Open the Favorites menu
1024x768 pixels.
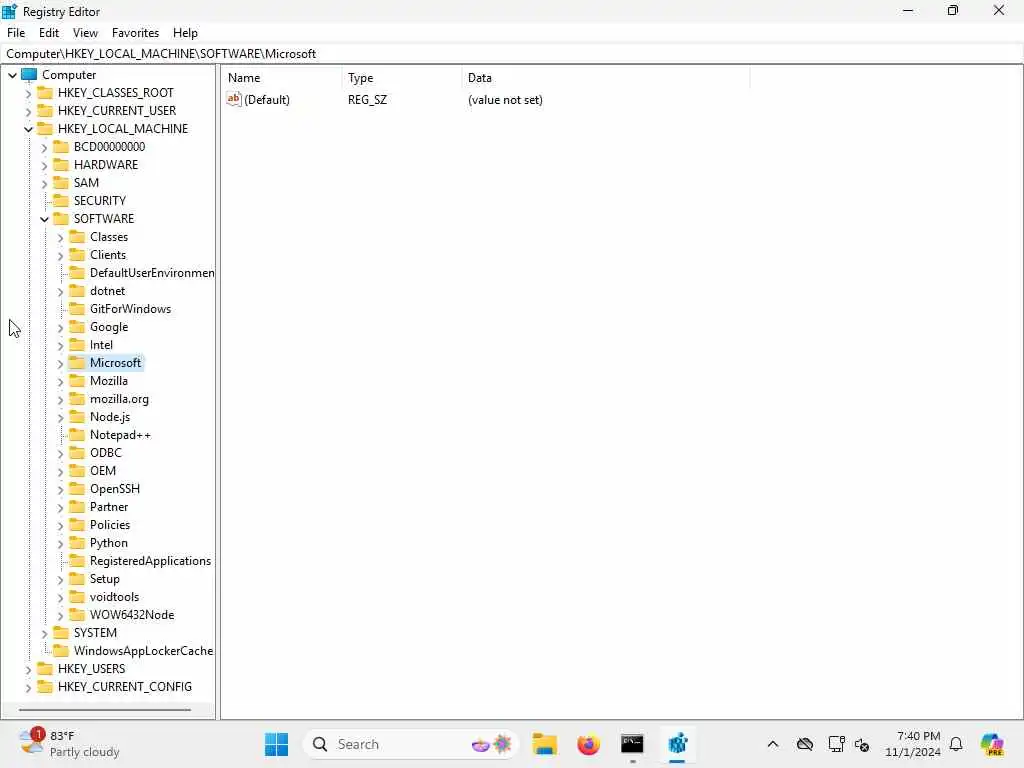(135, 33)
